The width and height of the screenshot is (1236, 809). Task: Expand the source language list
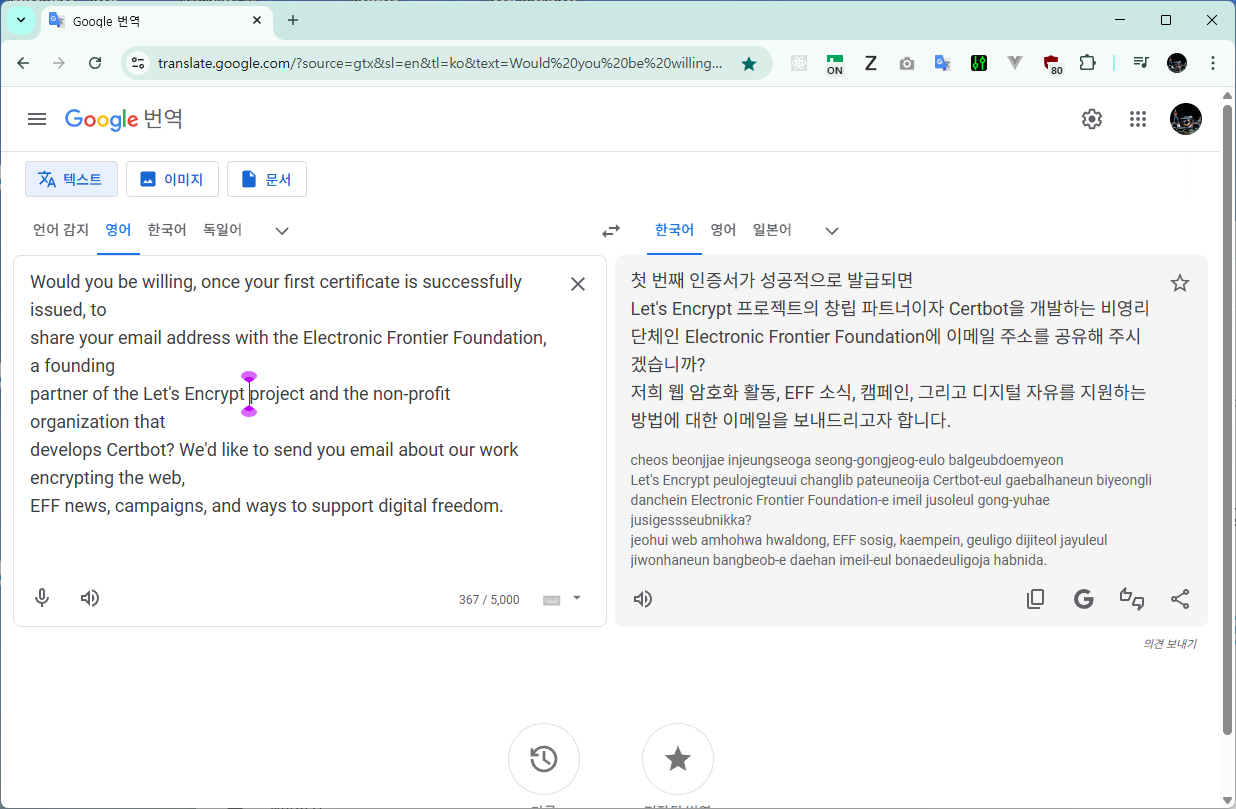(282, 231)
